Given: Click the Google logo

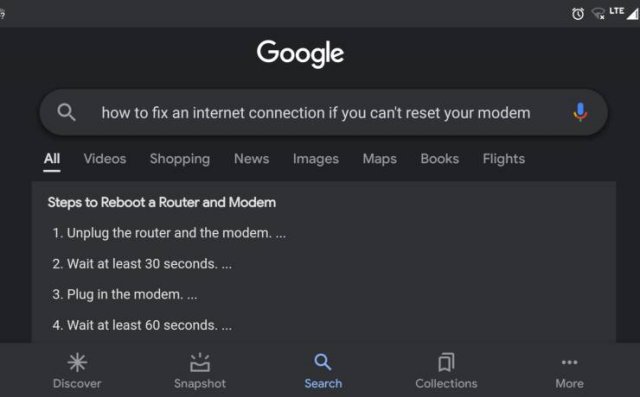Looking at the screenshot, I should point(300,53).
